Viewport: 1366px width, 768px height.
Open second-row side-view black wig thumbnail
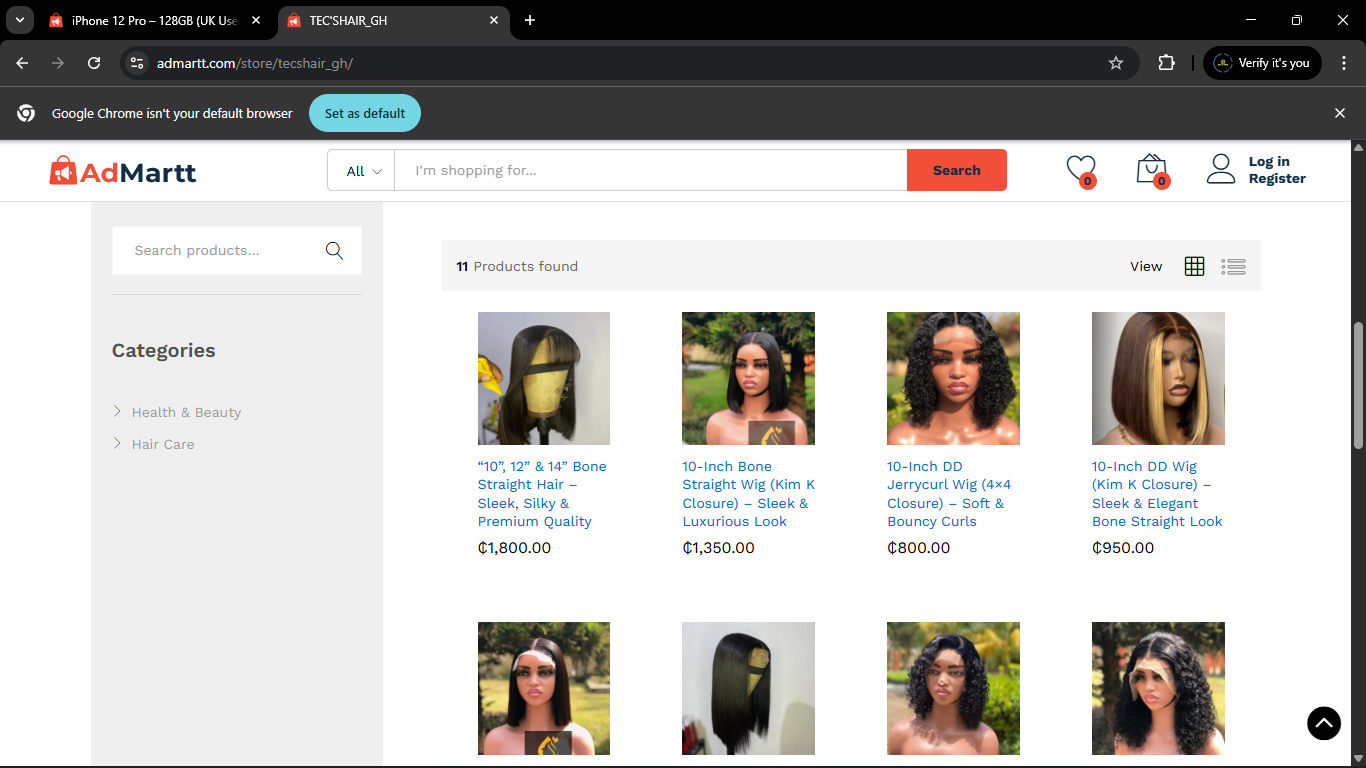748,688
